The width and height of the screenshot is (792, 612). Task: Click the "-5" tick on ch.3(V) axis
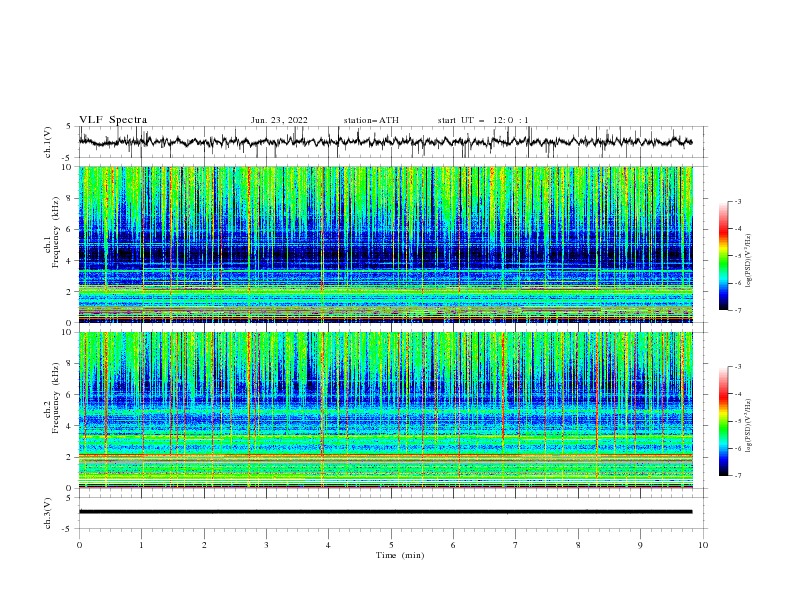click(x=68, y=529)
